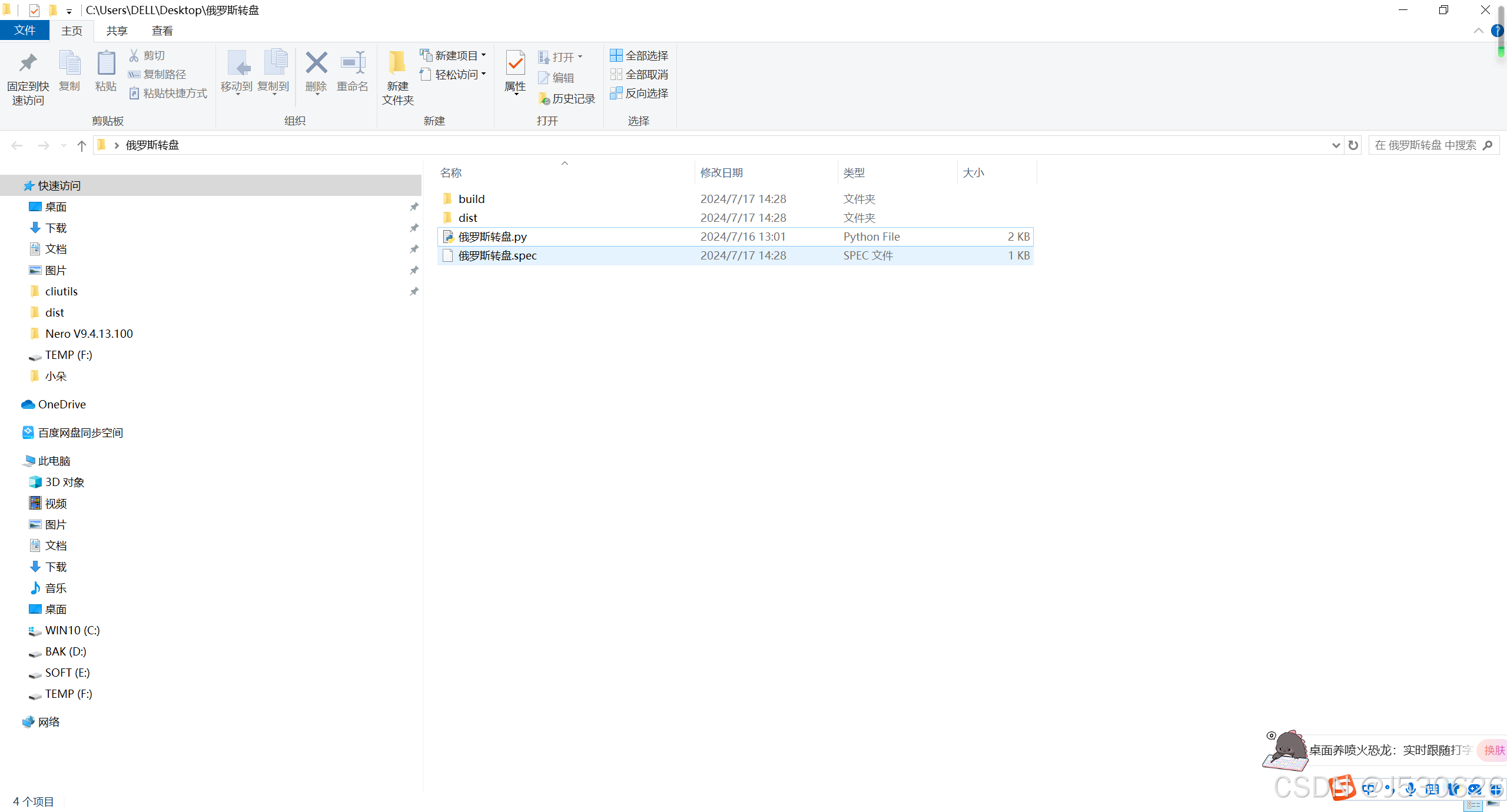Pin current folder to quick access
The width and height of the screenshot is (1507, 812).
27,76
